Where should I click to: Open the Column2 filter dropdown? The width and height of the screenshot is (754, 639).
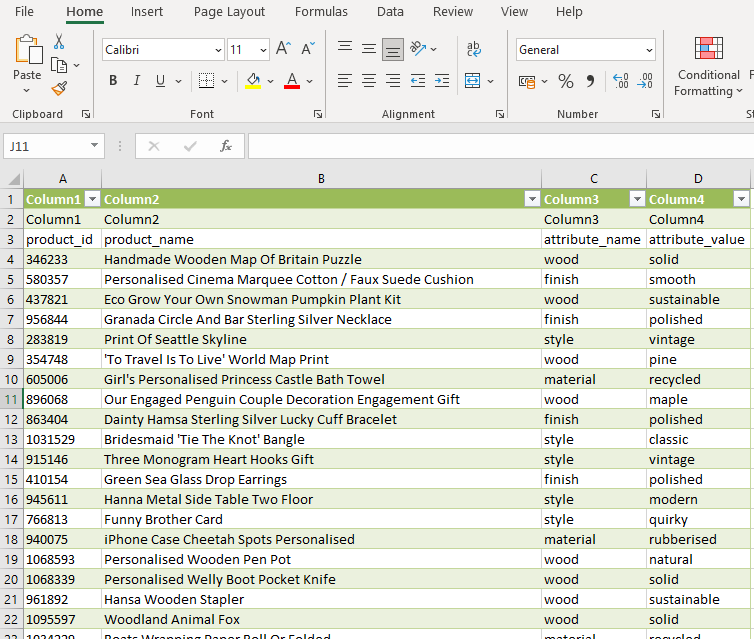coord(532,199)
